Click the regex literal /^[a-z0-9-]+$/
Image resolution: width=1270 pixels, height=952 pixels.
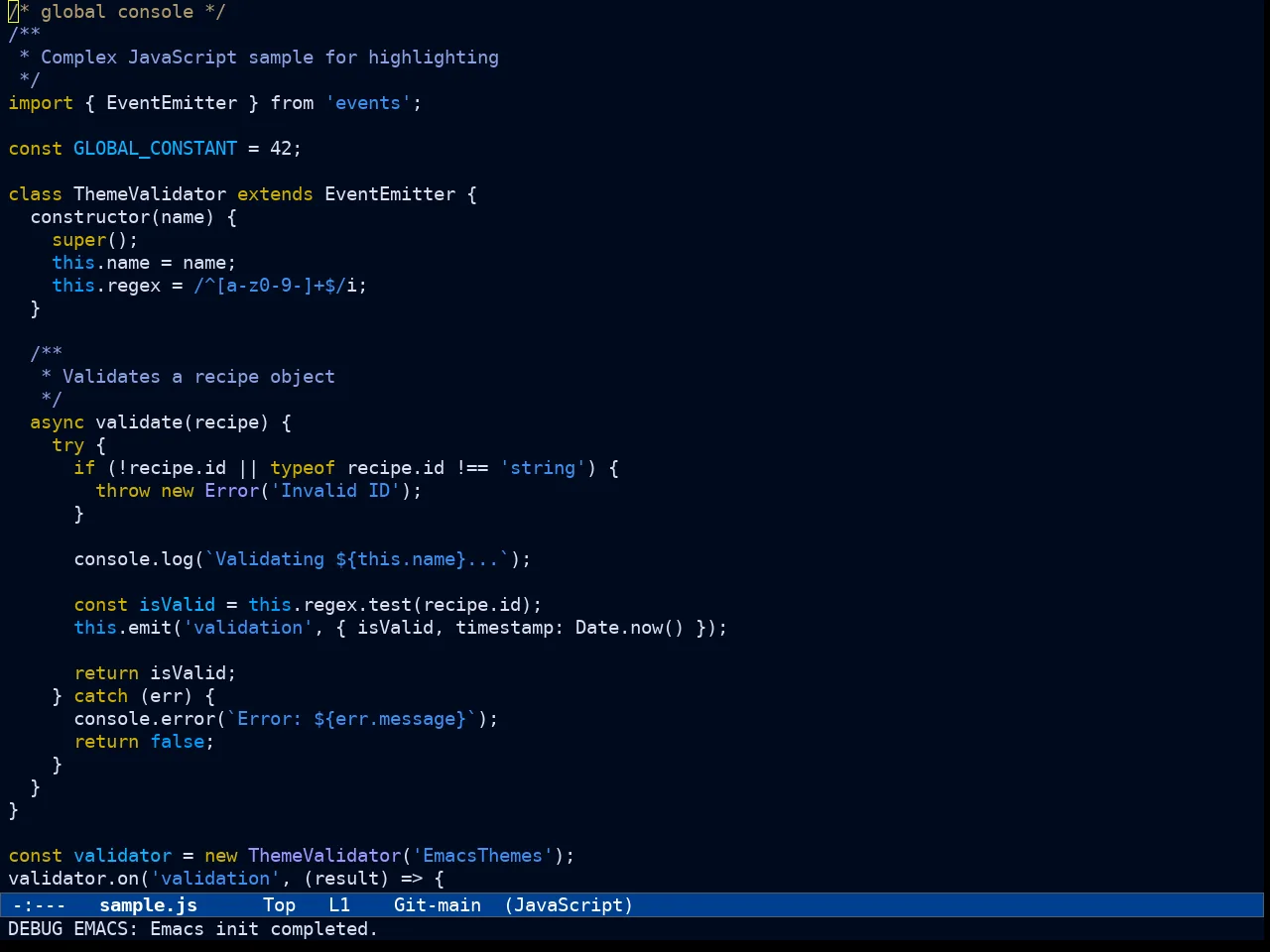(270, 286)
